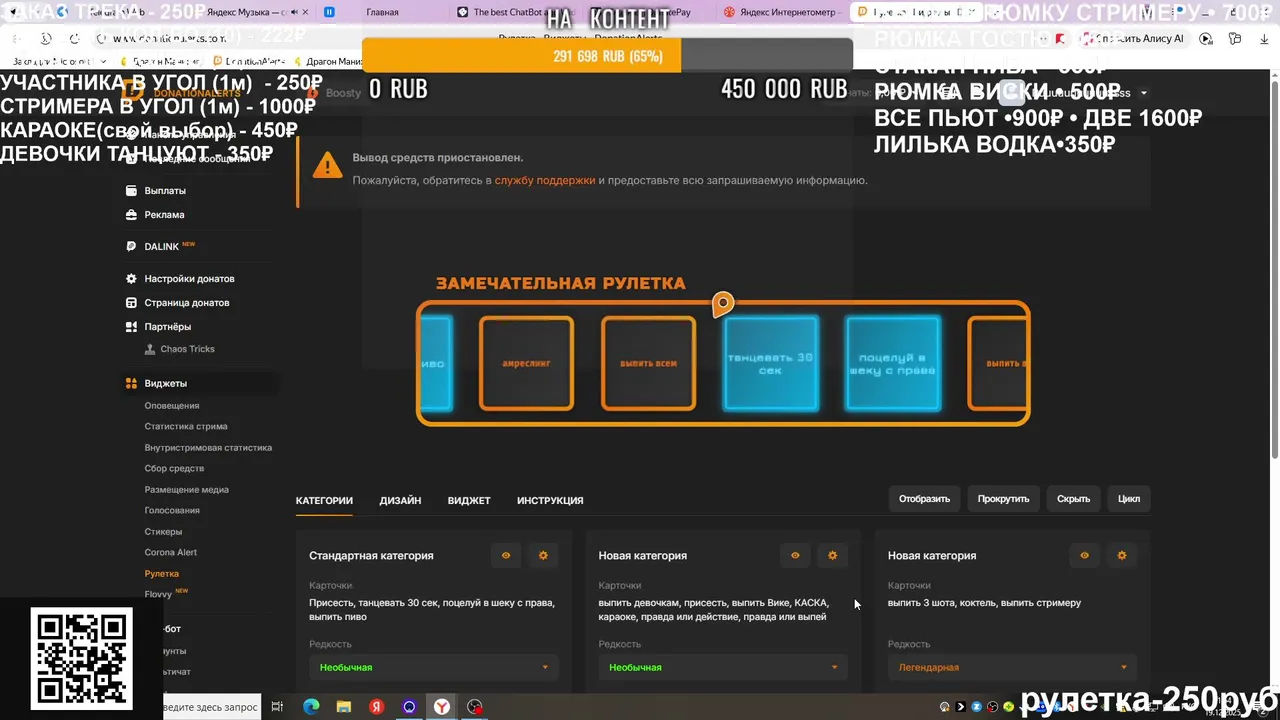The width and height of the screenshot is (1280, 720).
Task: Click card text starting with Присесть, танцевать
Action: tap(432, 609)
